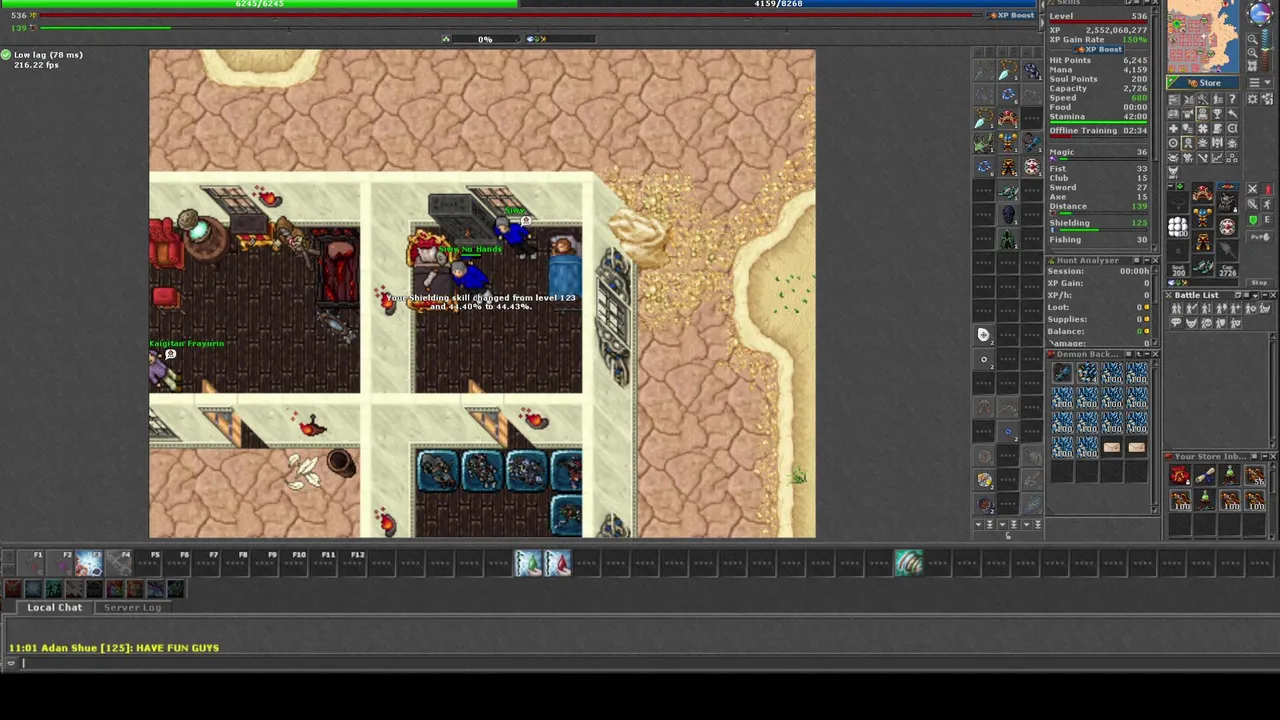Click the F3 spell hotkey slot
This screenshot has height=720, width=1280.
[89, 563]
